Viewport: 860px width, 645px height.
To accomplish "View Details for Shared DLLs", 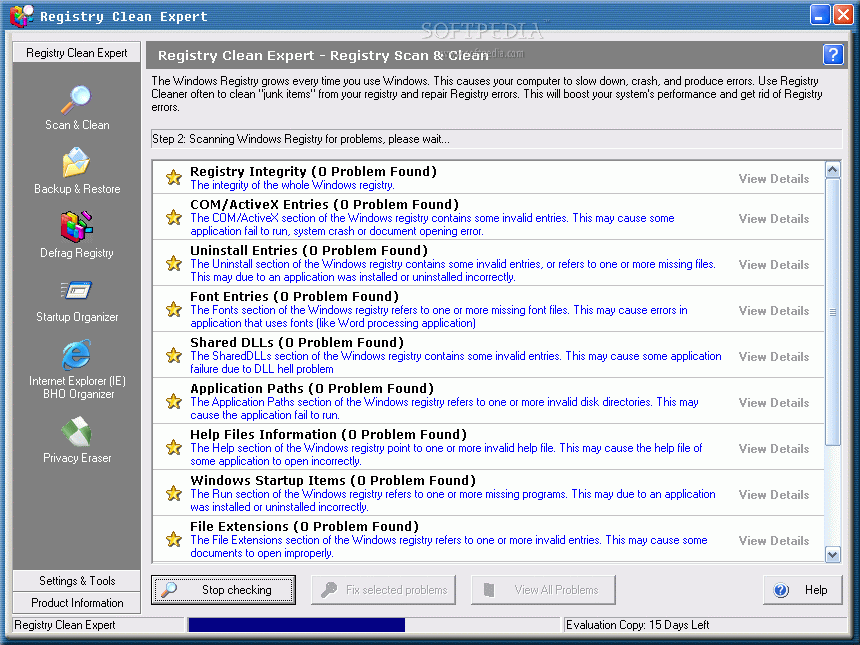I will [x=773, y=357].
